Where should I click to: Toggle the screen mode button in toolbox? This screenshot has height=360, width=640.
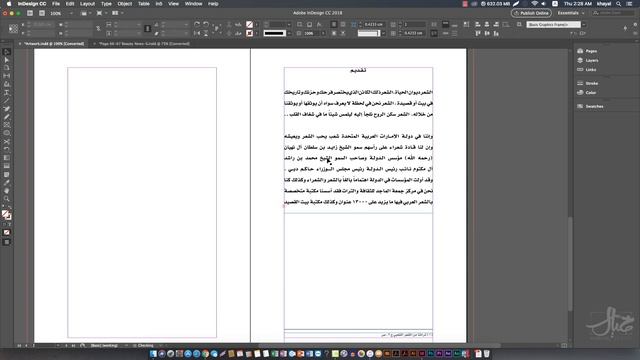7,242
